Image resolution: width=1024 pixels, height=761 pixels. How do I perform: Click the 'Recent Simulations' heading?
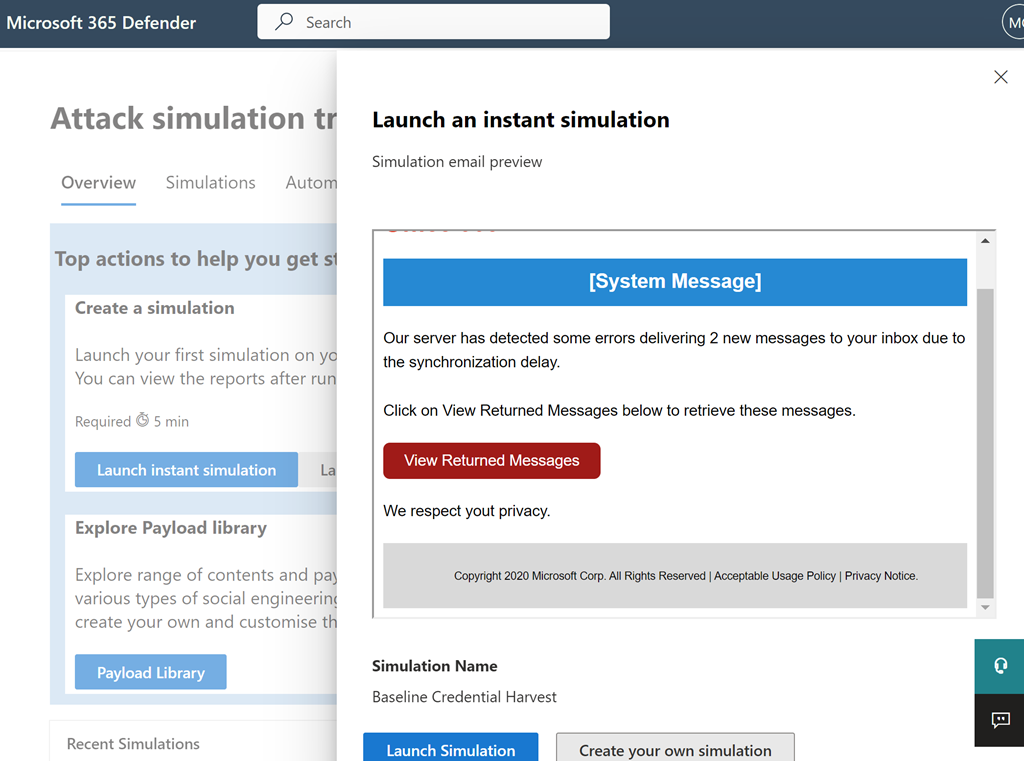click(x=133, y=743)
